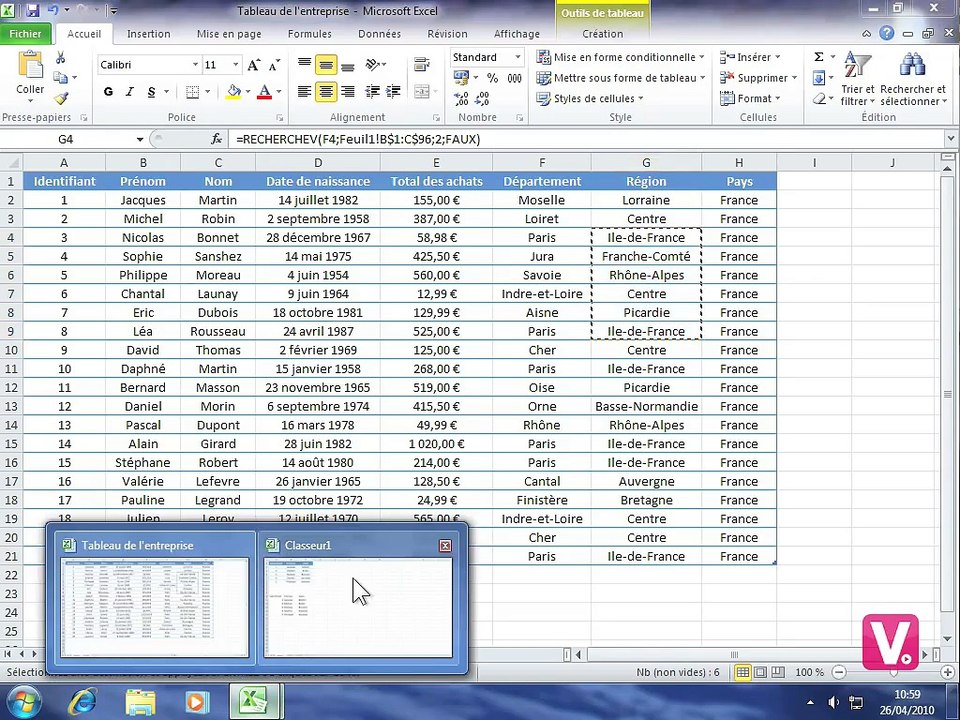Click the Windows Start button
Image resolution: width=960 pixels, height=720 pixels.
[23, 702]
